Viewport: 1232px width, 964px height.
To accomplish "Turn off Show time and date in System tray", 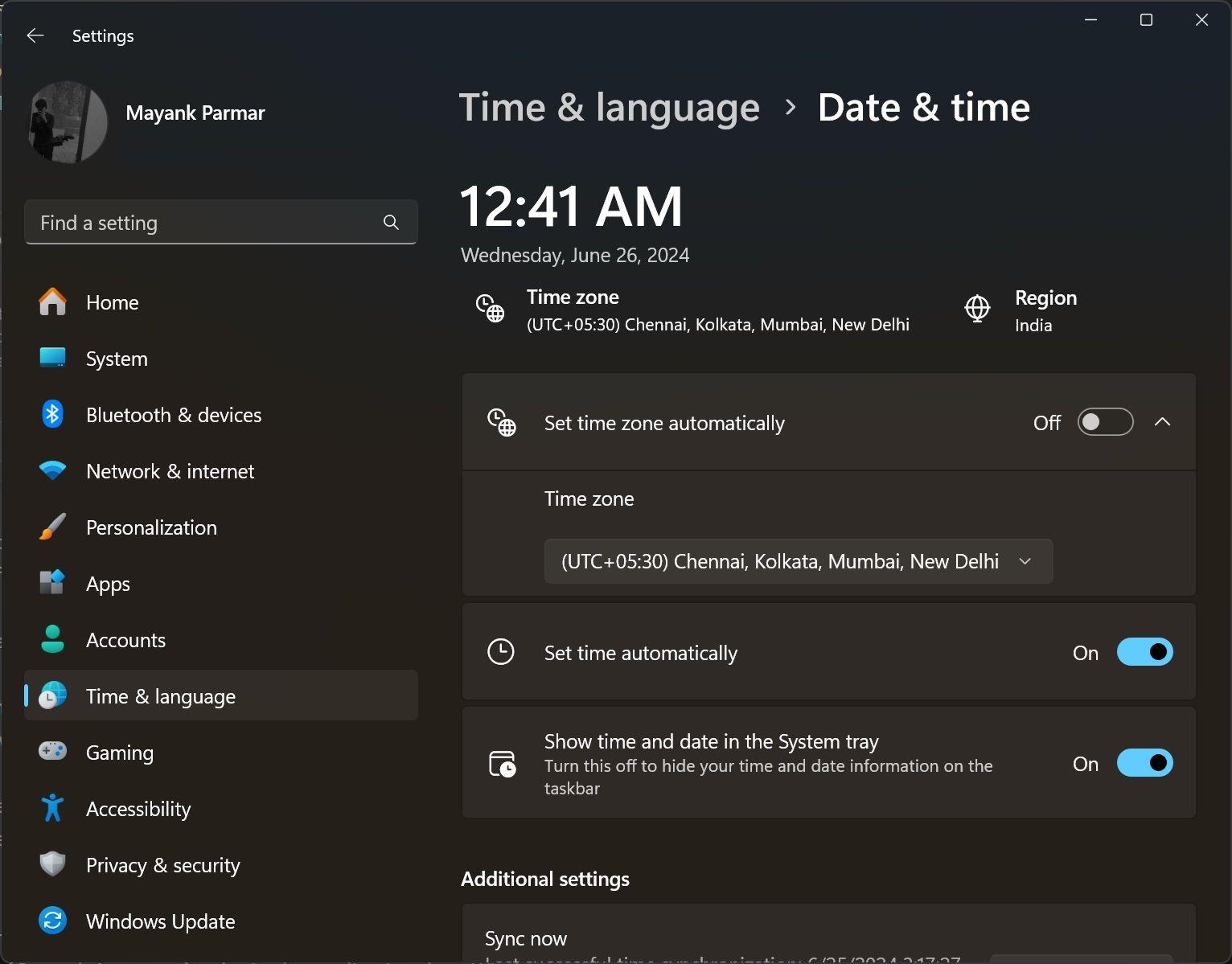I will [1145, 763].
